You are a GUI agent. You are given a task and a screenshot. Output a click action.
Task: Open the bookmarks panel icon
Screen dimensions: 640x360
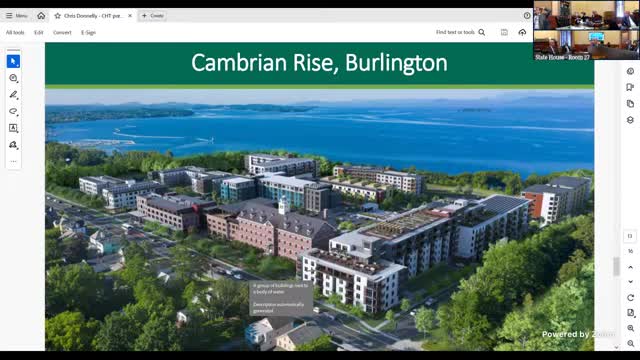(x=630, y=87)
